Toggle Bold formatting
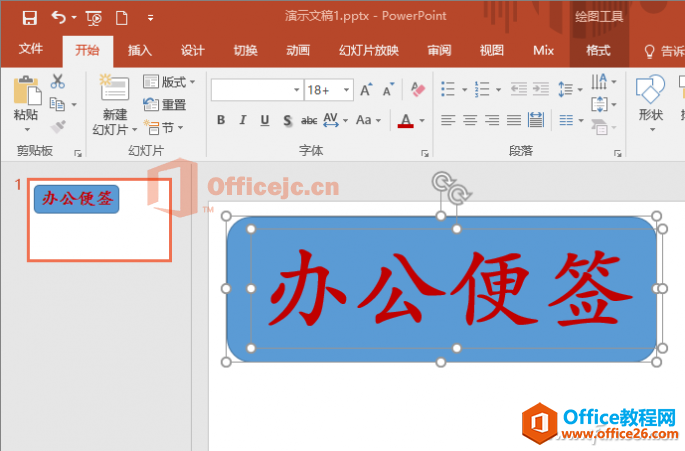 (221, 120)
